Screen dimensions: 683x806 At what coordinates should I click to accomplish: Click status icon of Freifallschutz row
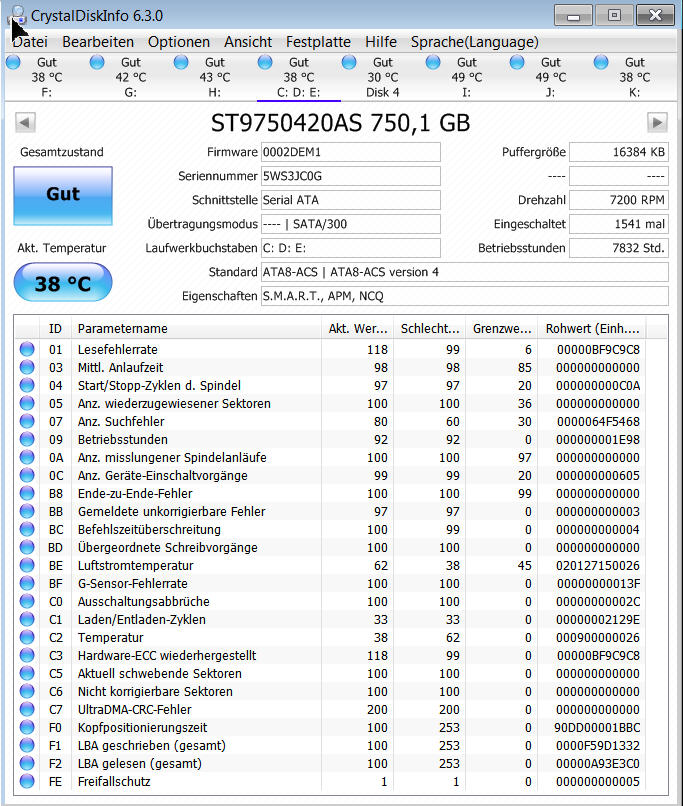[27, 781]
